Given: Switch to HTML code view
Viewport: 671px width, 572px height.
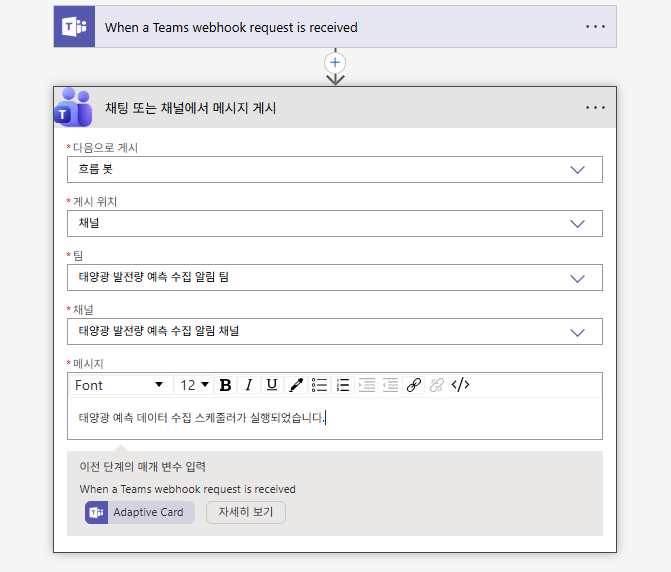Looking at the screenshot, I should click(x=460, y=385).
